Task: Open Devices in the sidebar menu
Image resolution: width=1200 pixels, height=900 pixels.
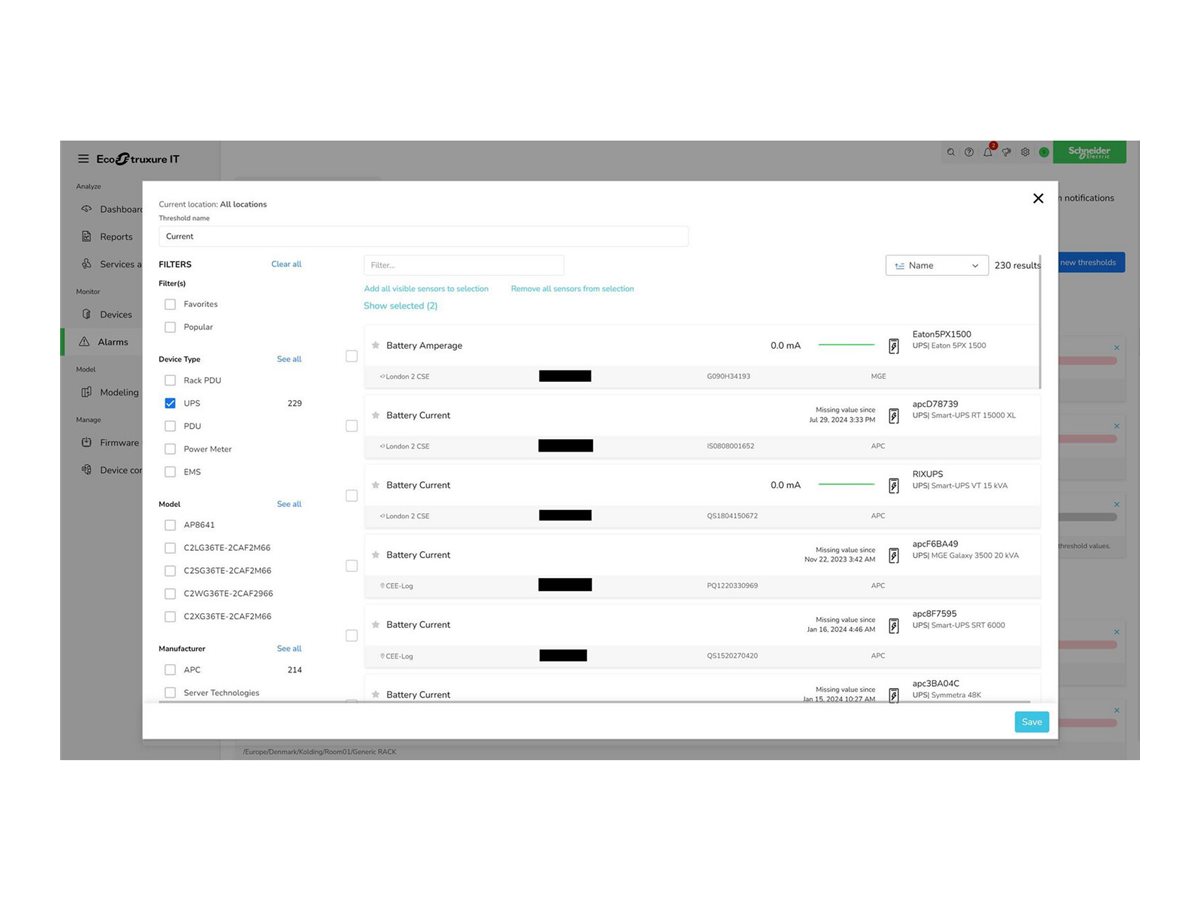Action: (x=116, y=315)
